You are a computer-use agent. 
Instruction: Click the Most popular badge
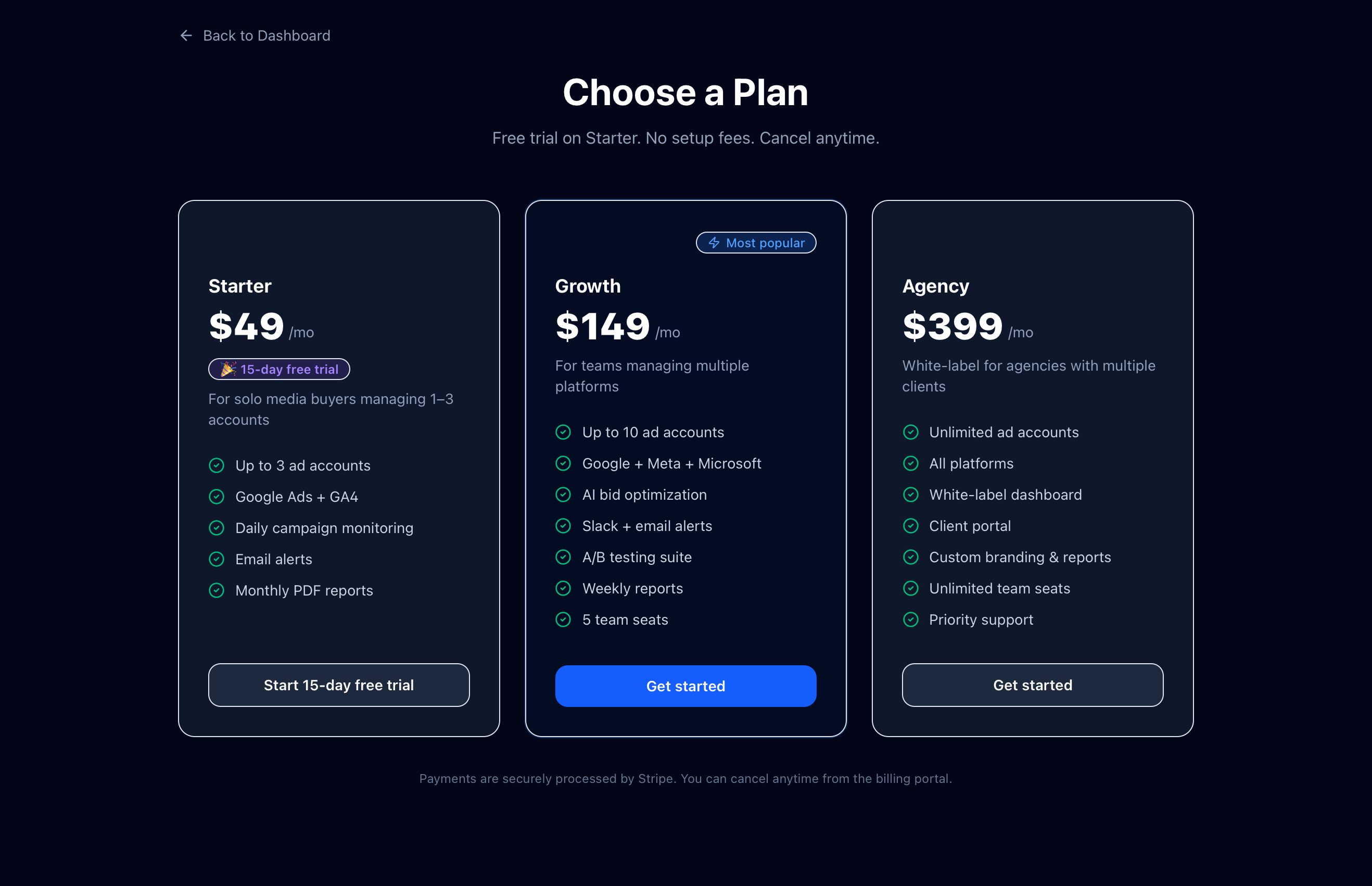pyautogui.click(x=756, y=243)
